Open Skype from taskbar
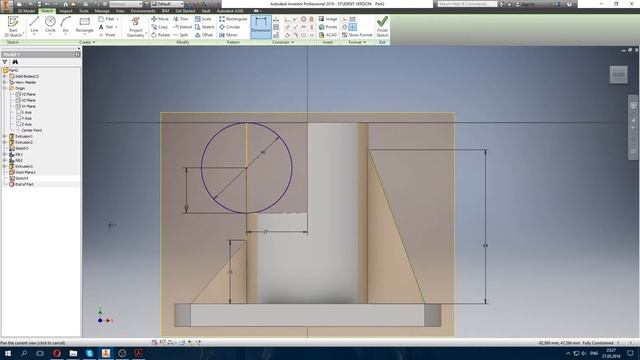 [x=89, y=353]
